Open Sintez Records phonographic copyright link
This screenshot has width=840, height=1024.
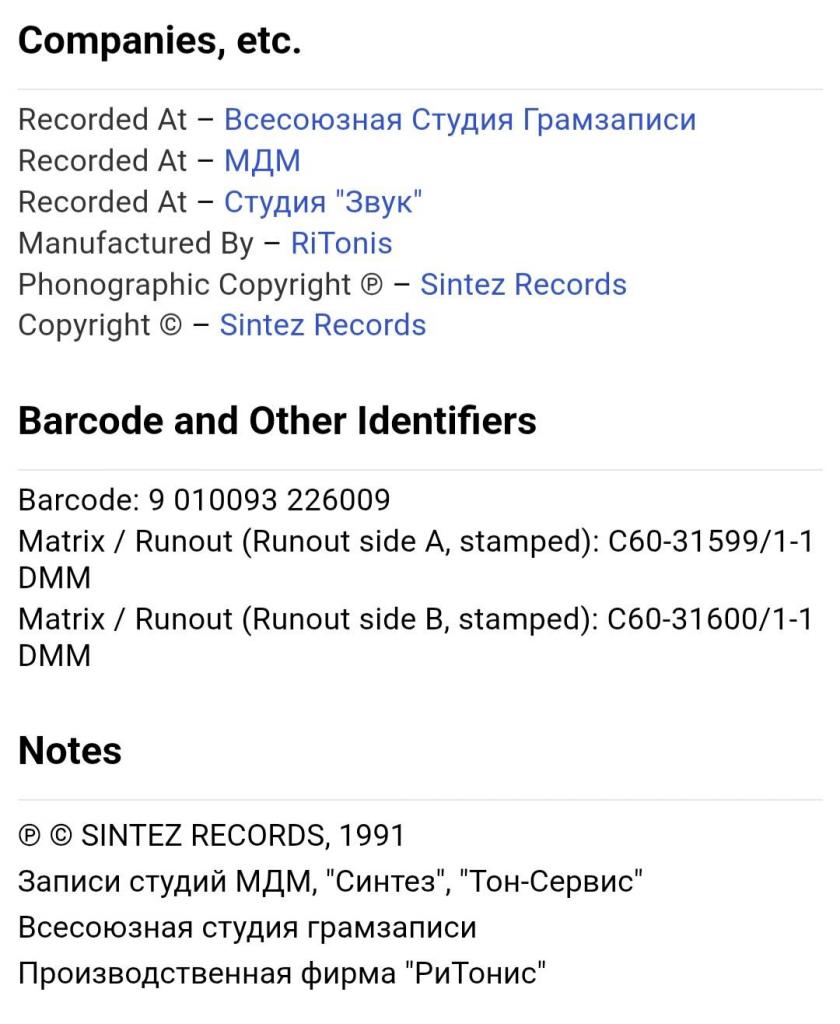point(523,285)
